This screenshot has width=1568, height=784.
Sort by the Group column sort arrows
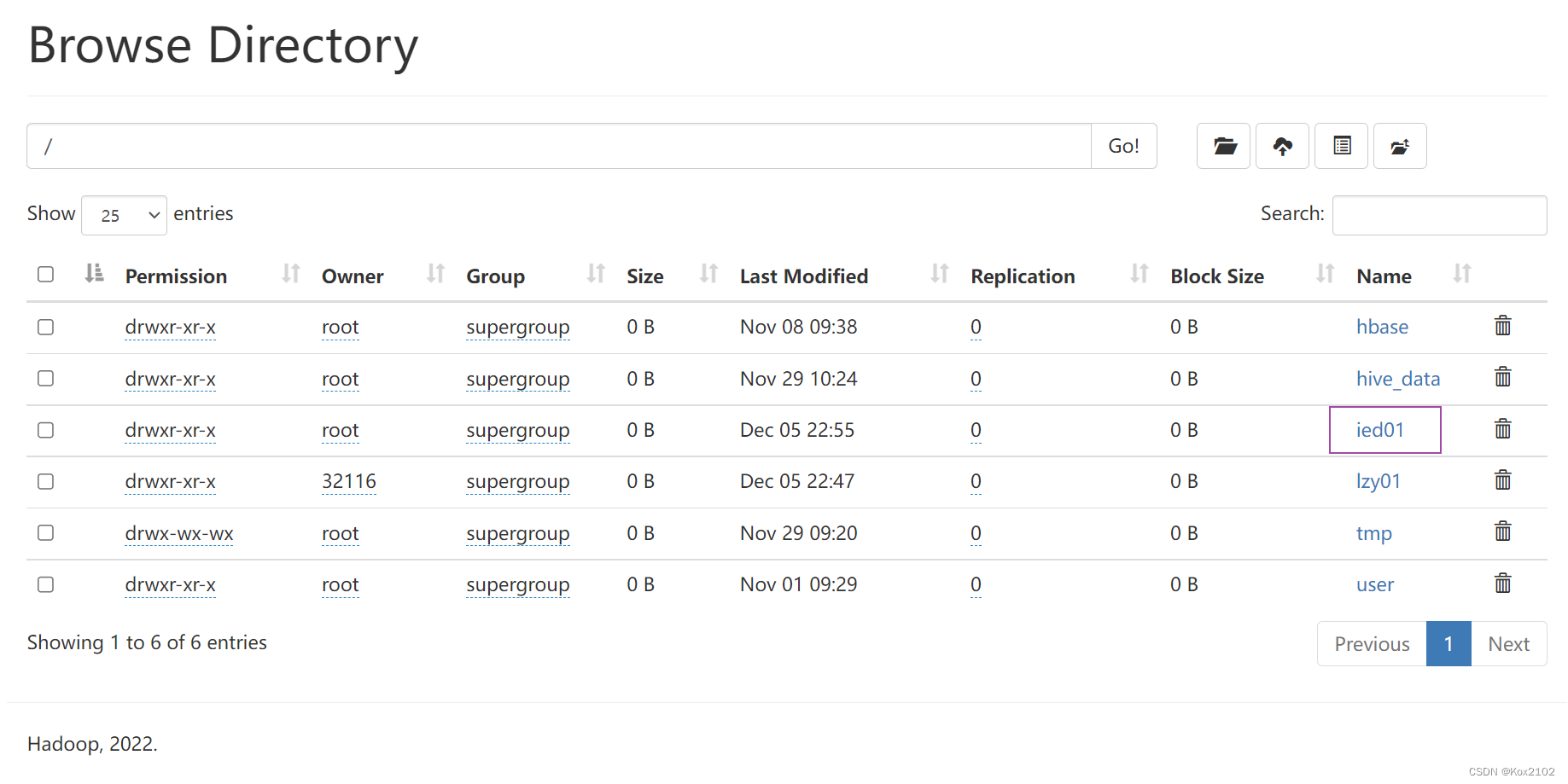(x=596, y=274)
